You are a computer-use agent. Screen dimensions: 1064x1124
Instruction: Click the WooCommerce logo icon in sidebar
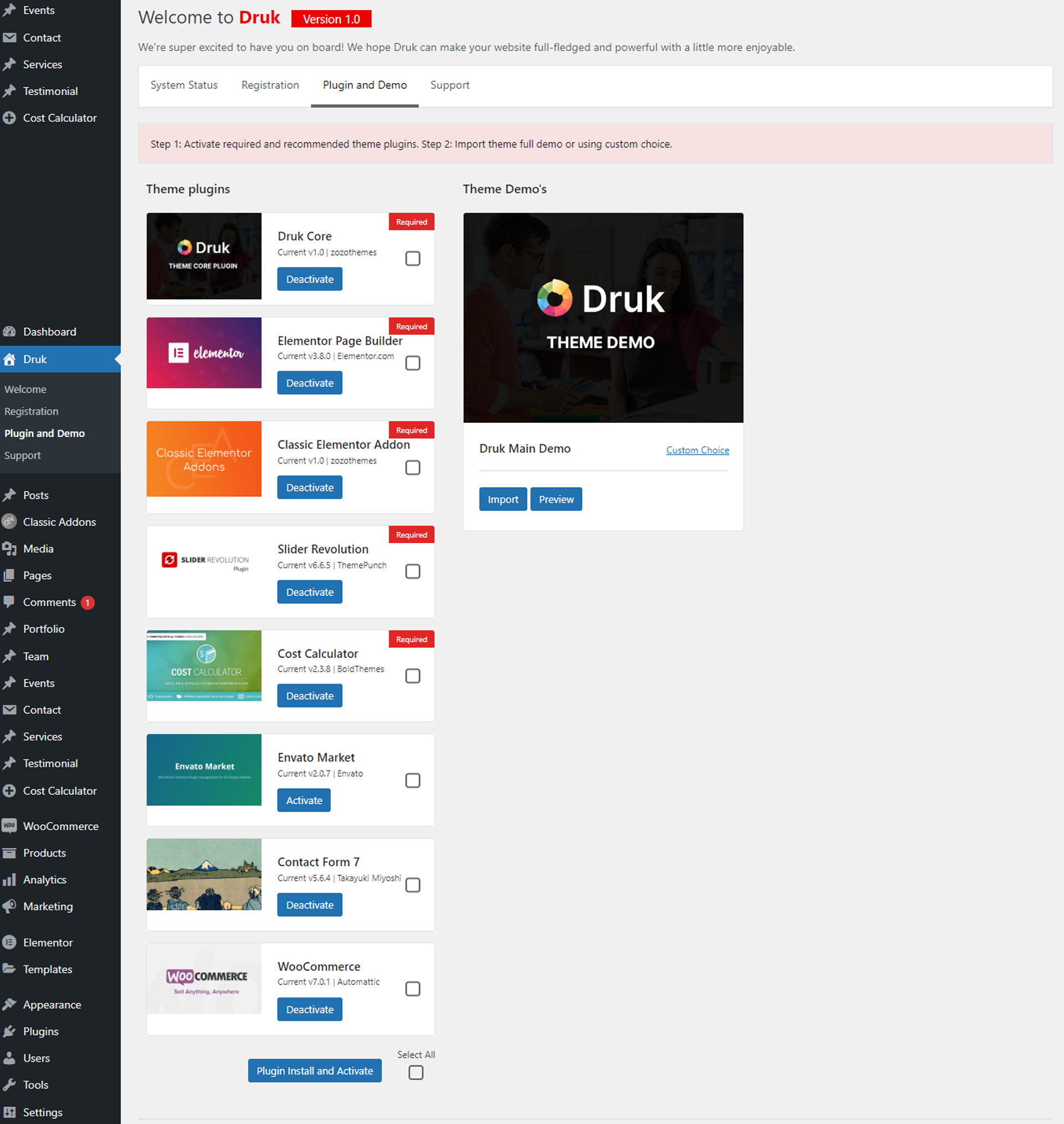click(x=9, y=826)
